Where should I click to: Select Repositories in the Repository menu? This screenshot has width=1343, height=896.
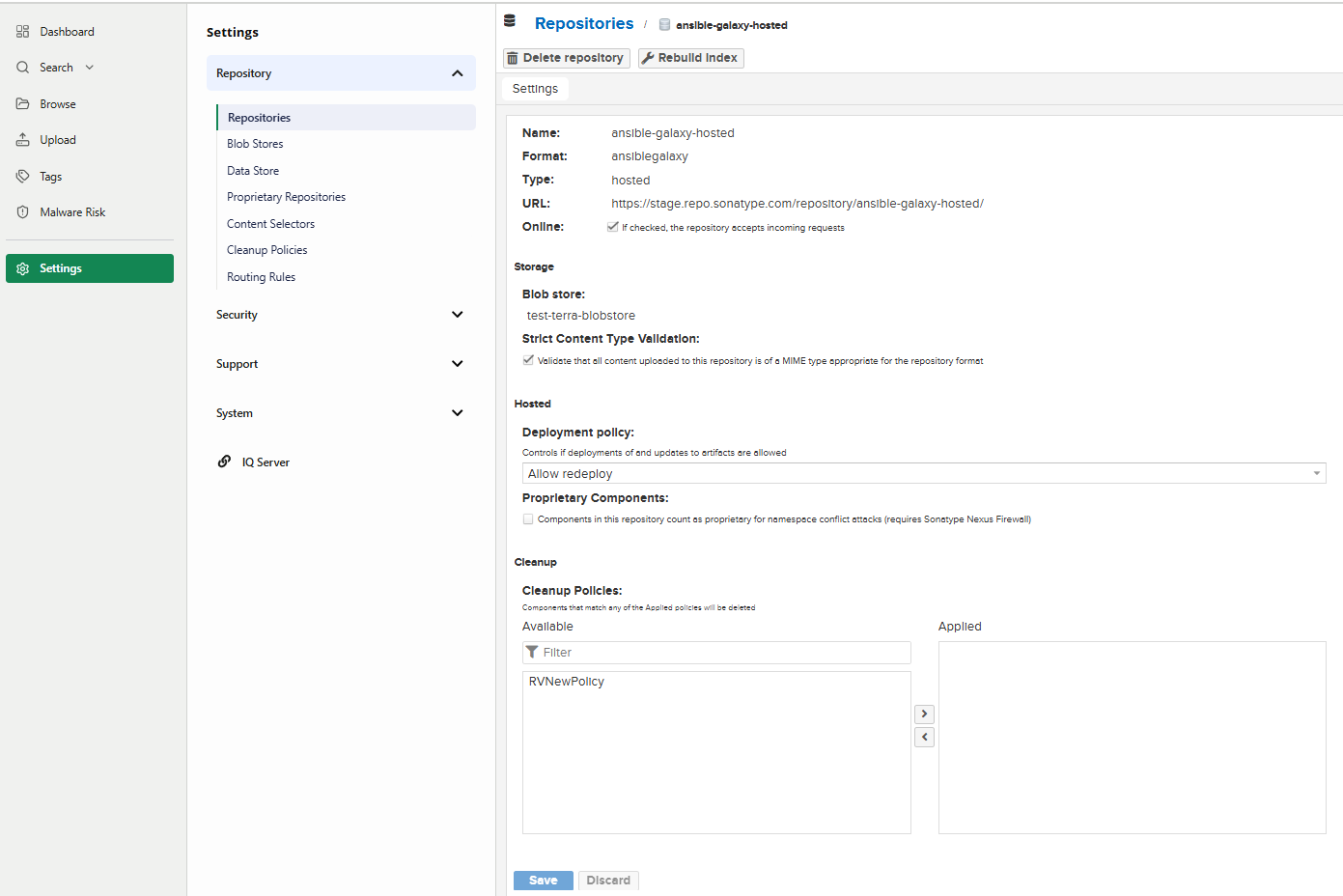pos(347,118)
